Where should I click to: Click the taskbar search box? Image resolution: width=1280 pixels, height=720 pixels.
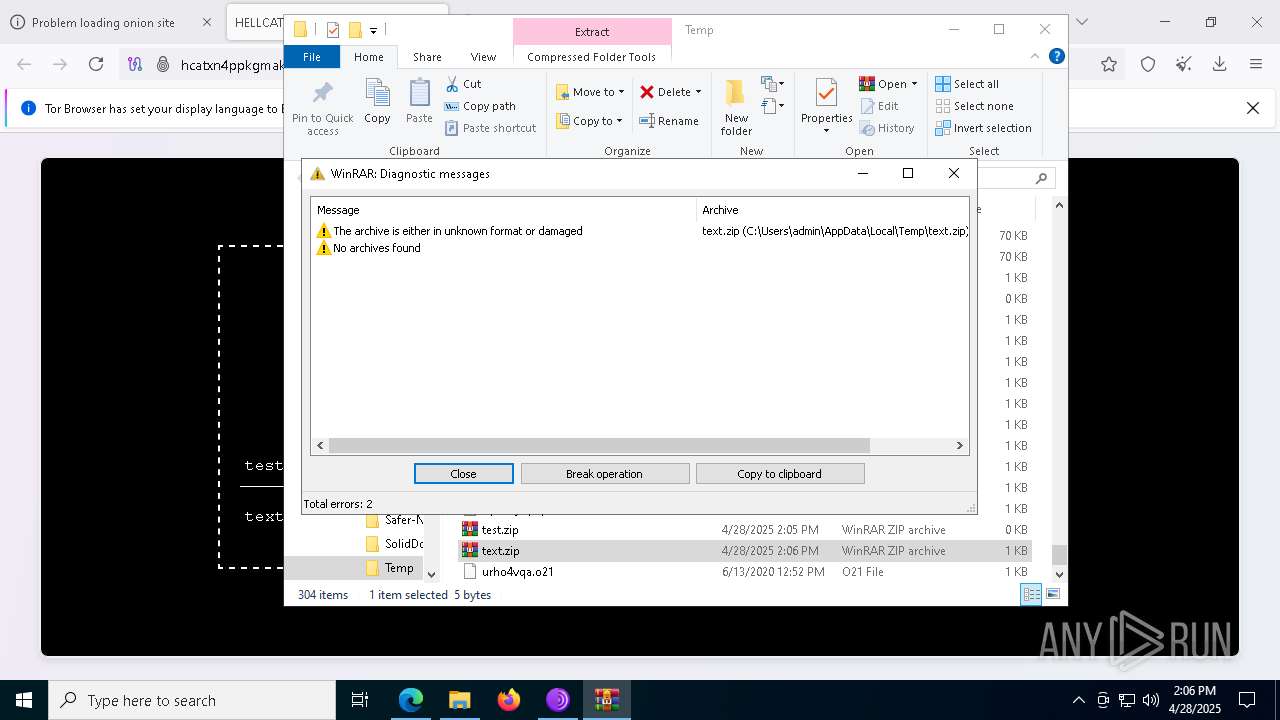coord(192,700)
